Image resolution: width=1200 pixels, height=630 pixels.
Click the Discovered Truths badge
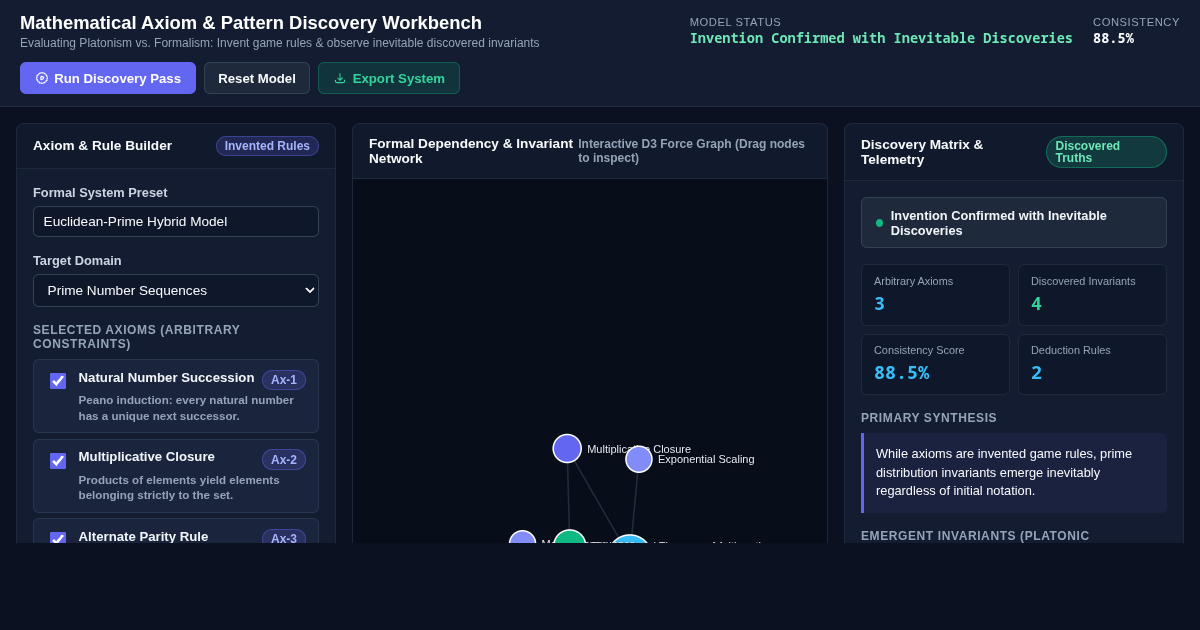click(x=1106, y=152)
